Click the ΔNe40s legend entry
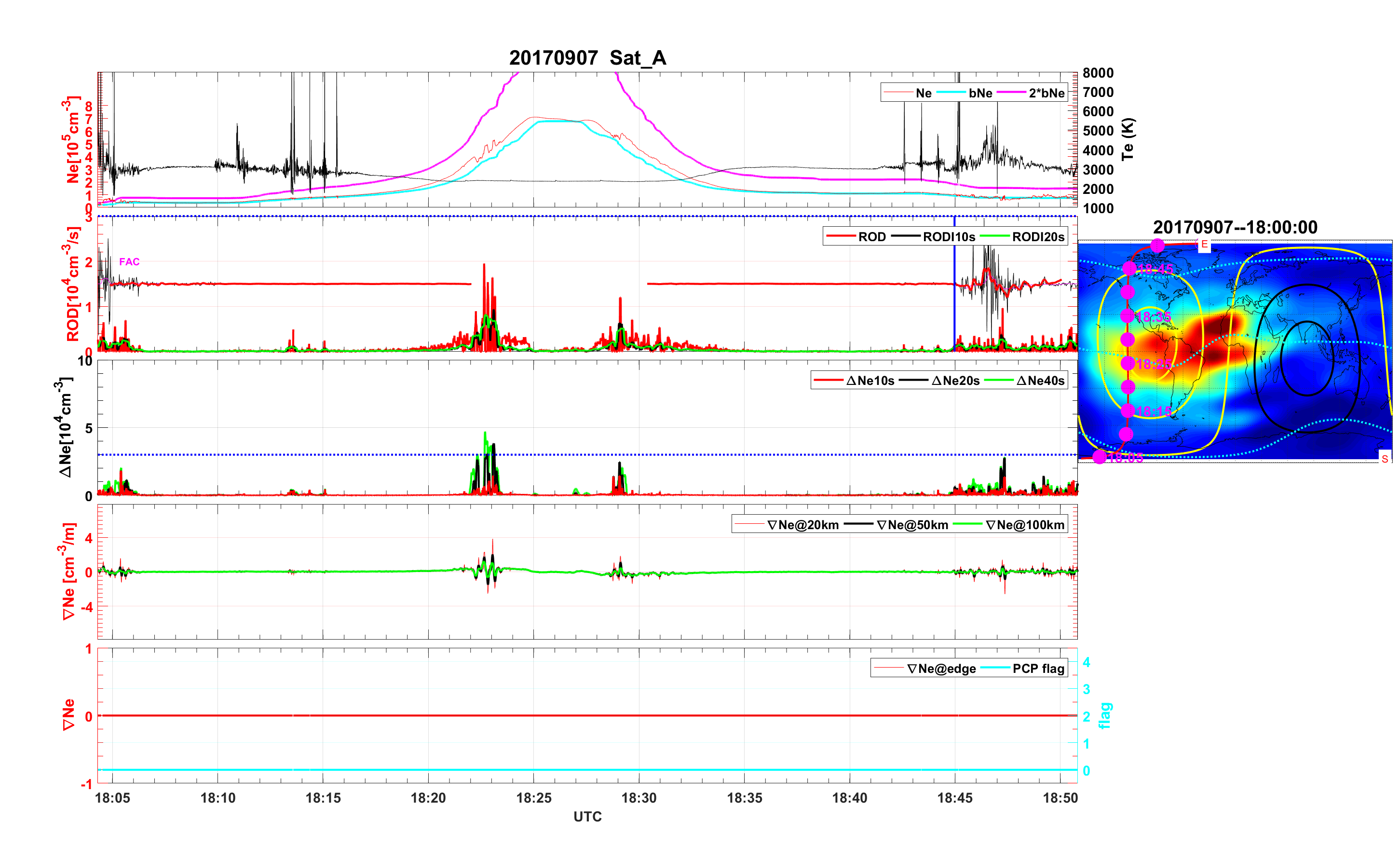Viewport: 1400px width, 847px height. tap(1040, 381)
